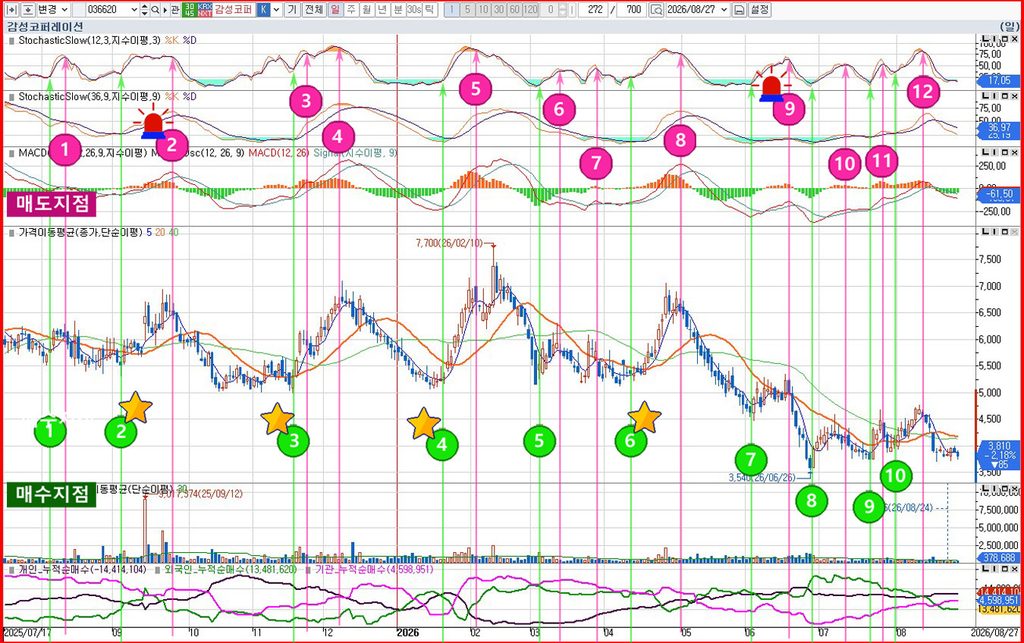Select the 30s period button
Viewport: 1024px width, 643px height.
pos(414,10)
